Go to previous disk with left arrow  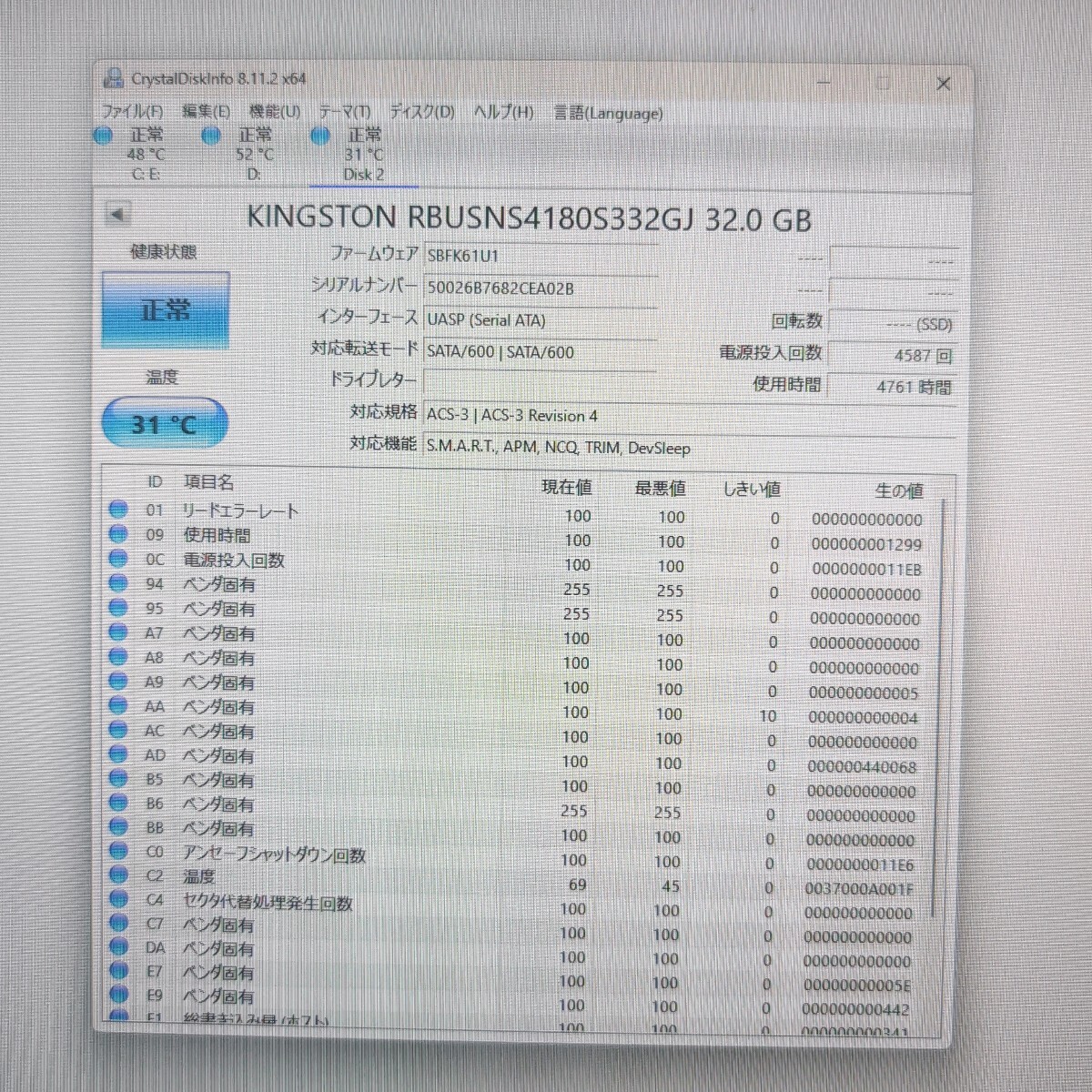pos(117,215)
